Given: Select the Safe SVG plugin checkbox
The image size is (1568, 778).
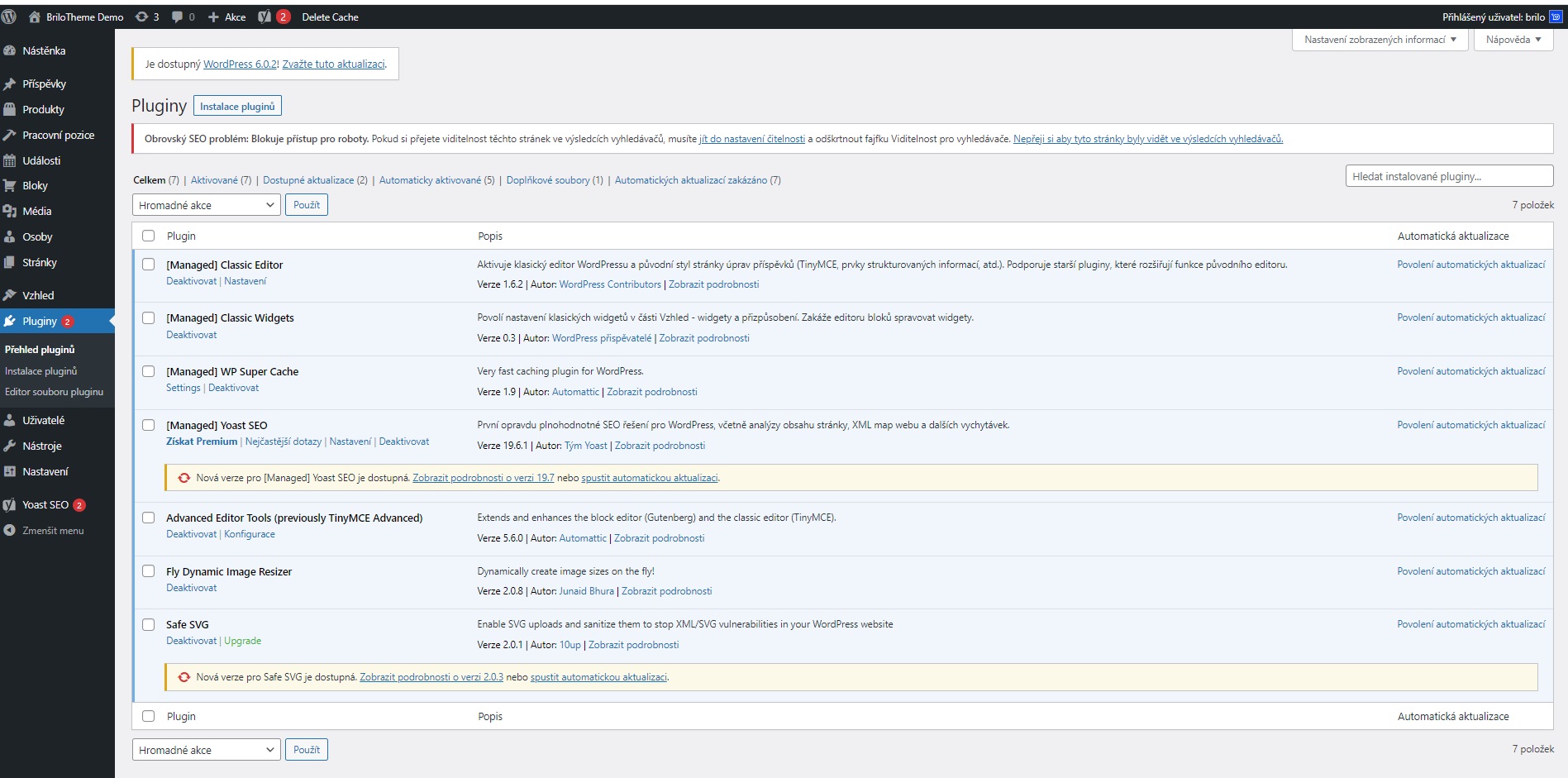Looking at the screenshot, I should pyautogui.click(x=149, y=625).
